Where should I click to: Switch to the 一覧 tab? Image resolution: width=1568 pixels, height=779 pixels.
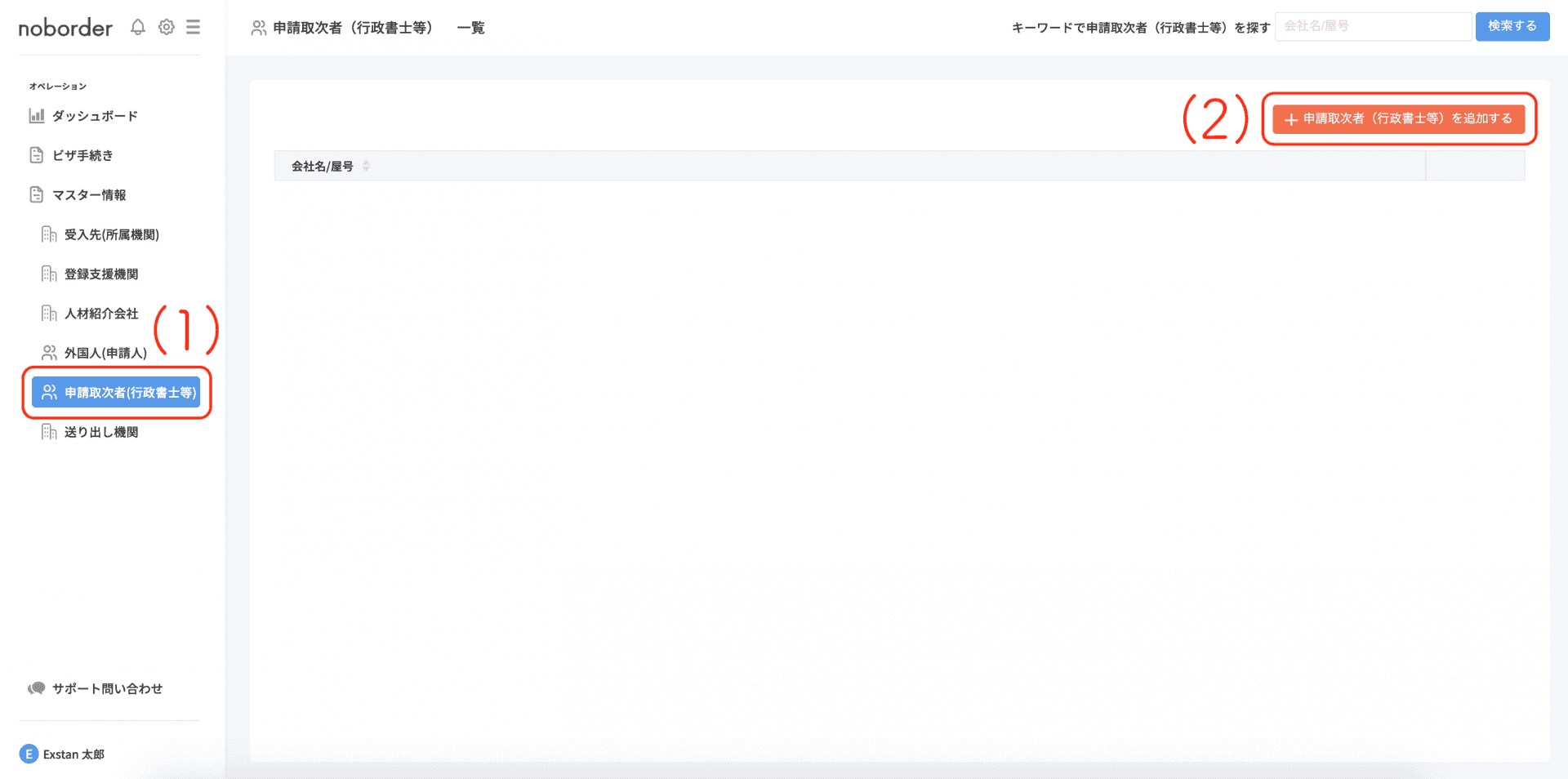pos(471,27)
